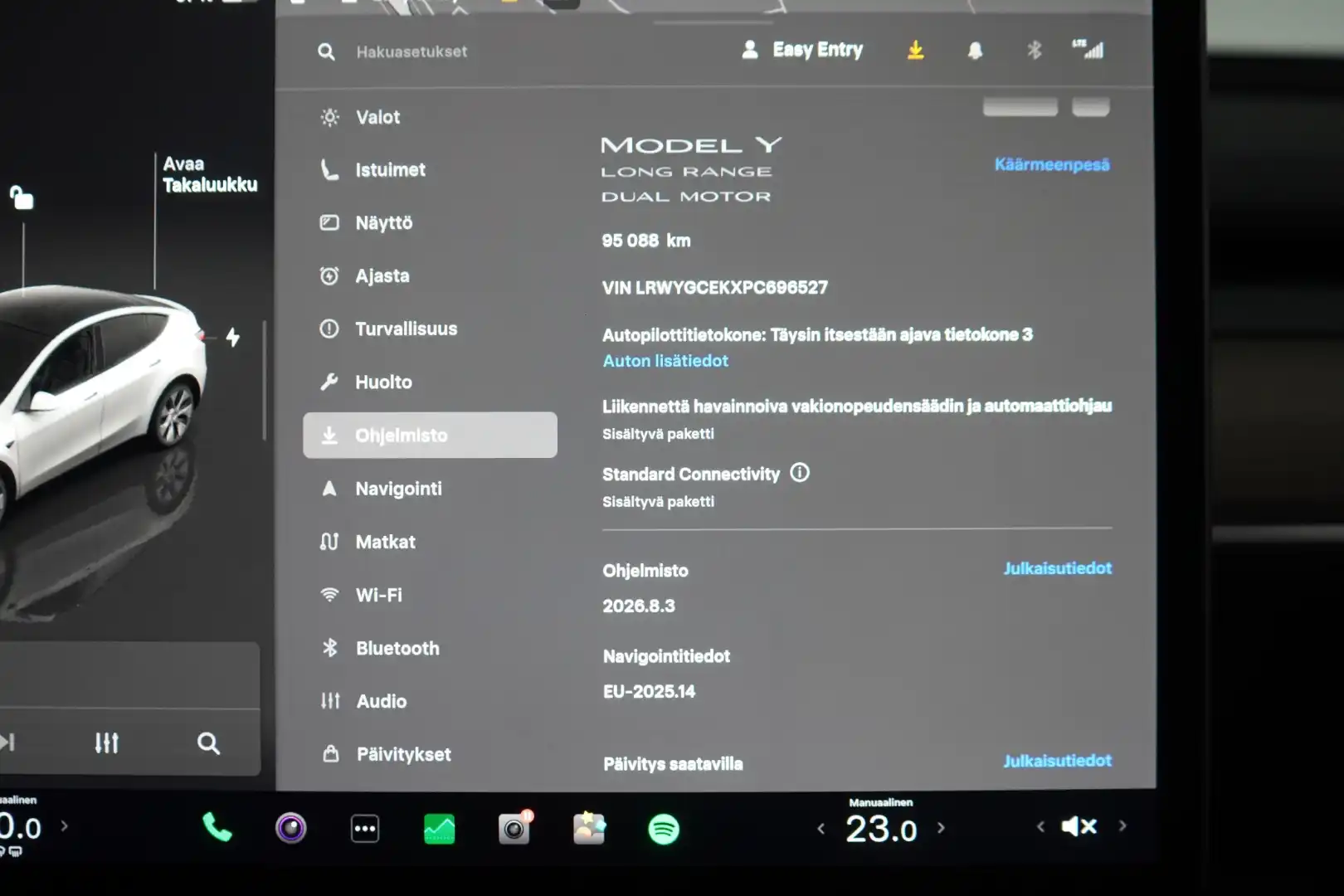This screenshot has height=896, width=1344.
Task: Increase driver temperature with right arrow
Action: (x=64, y=825)
